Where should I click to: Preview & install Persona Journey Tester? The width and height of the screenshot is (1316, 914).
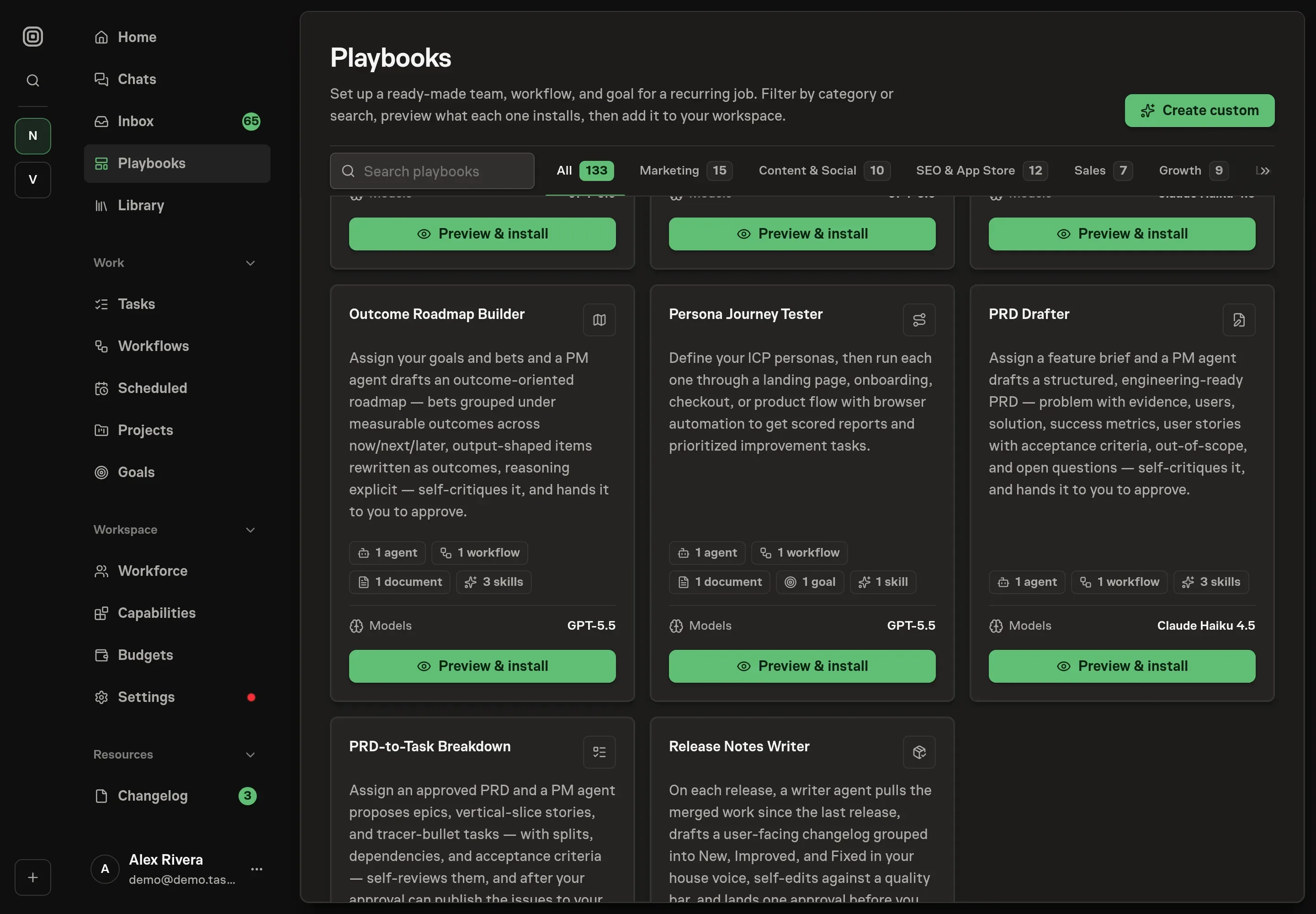[802, 666]
